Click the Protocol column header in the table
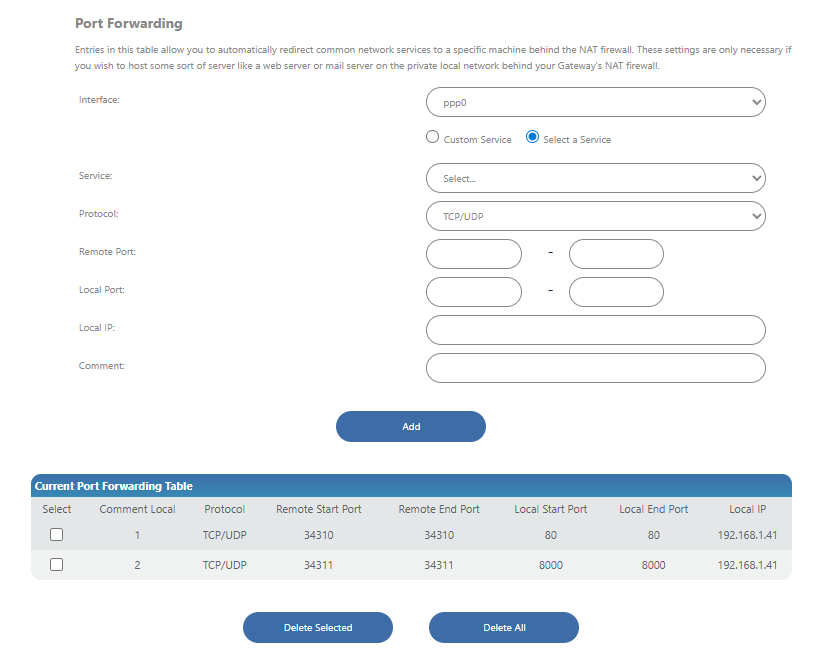The image size is (818, 671). click(224, 509)
